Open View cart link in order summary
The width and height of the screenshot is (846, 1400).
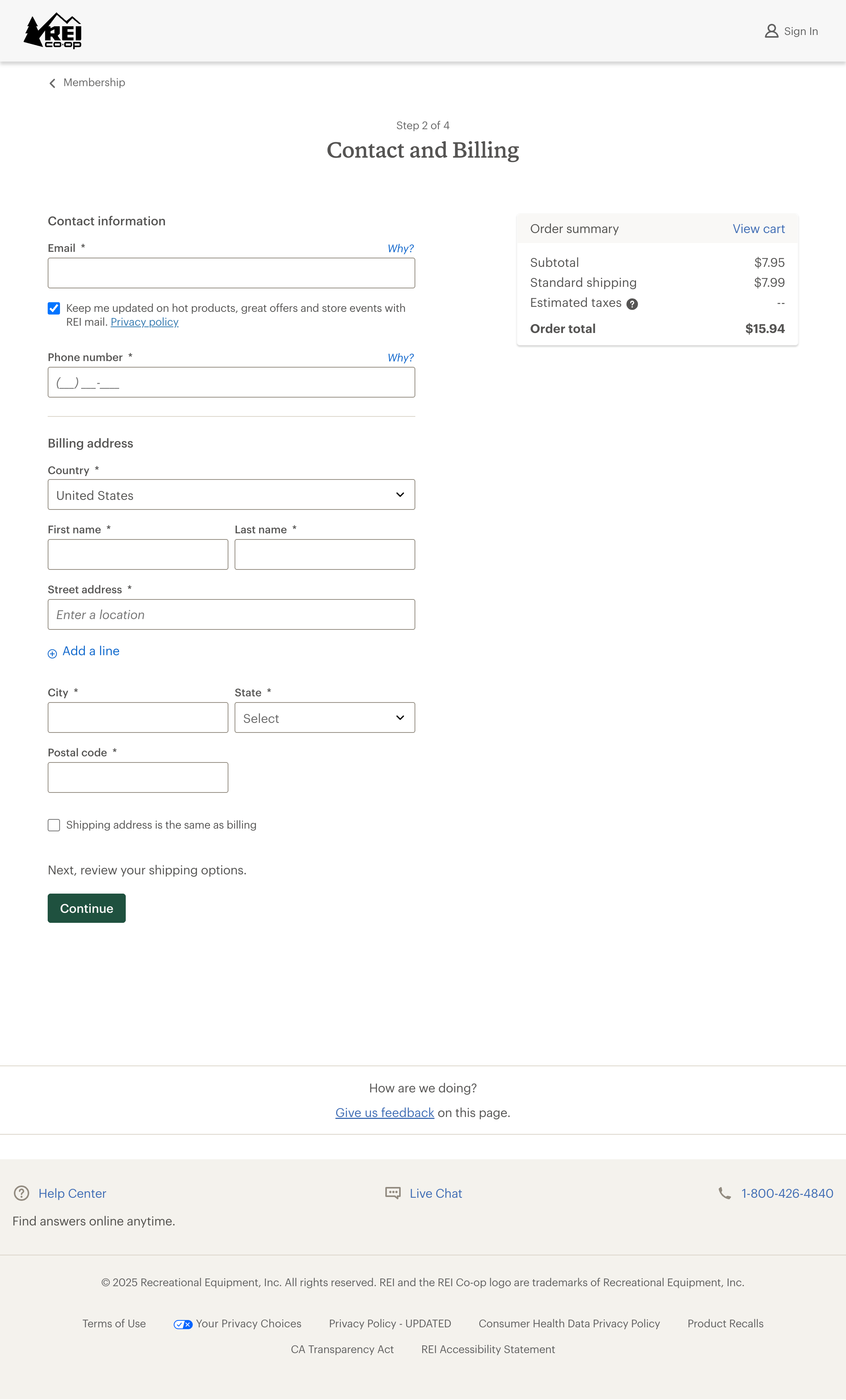click(758, 229)
